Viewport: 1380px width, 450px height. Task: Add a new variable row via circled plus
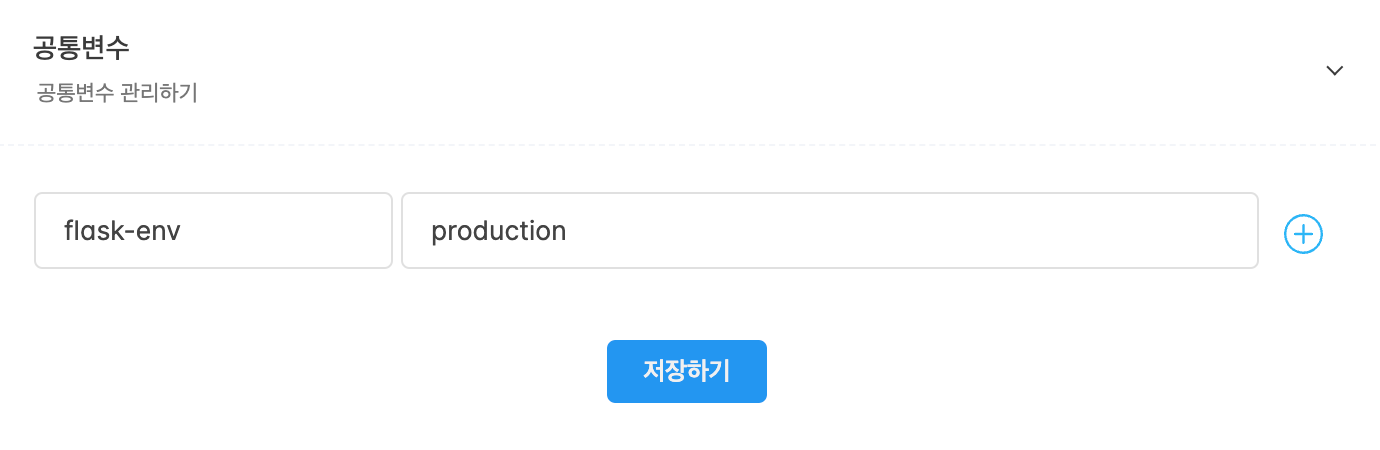(x=1302, y=234)
